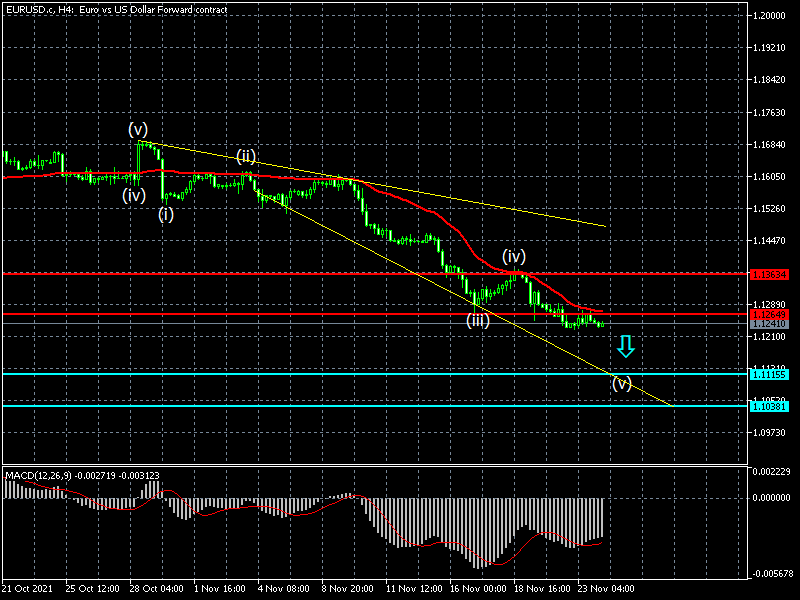Click the 23 Nov 04:00 time label

pyautogui.click(x=609, y=589)
